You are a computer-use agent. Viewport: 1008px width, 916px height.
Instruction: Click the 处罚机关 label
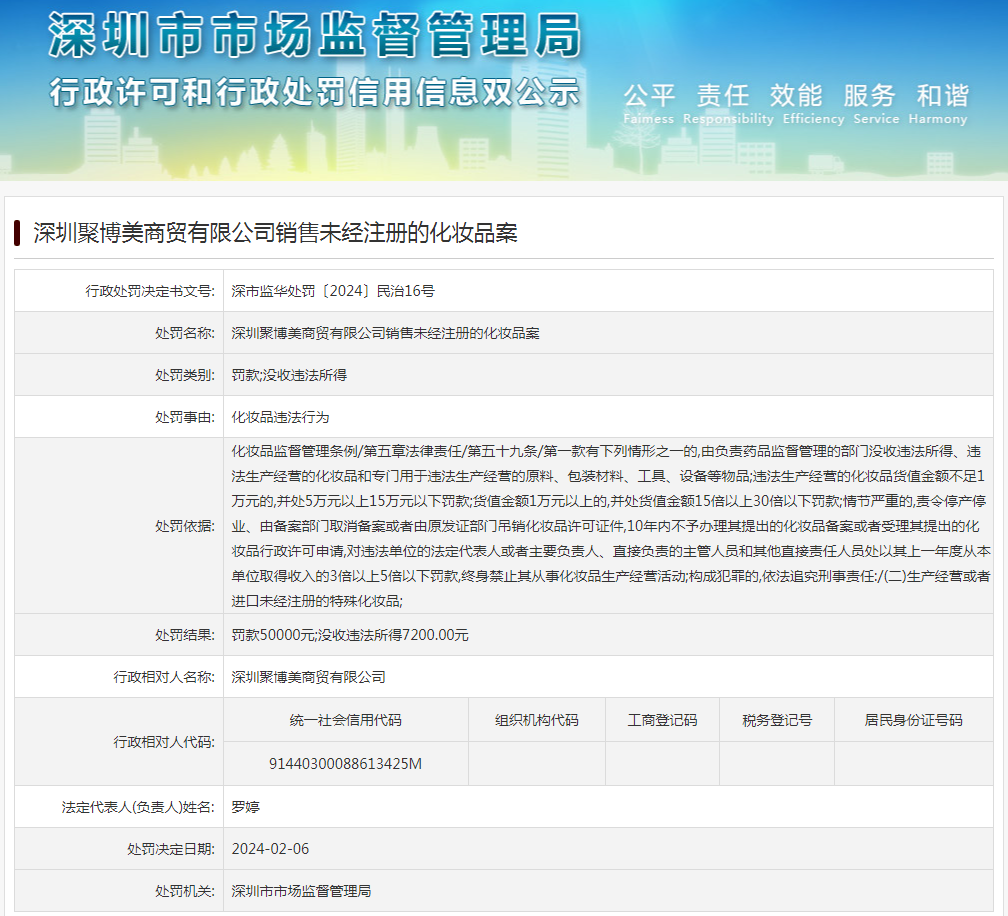[184, 891]
